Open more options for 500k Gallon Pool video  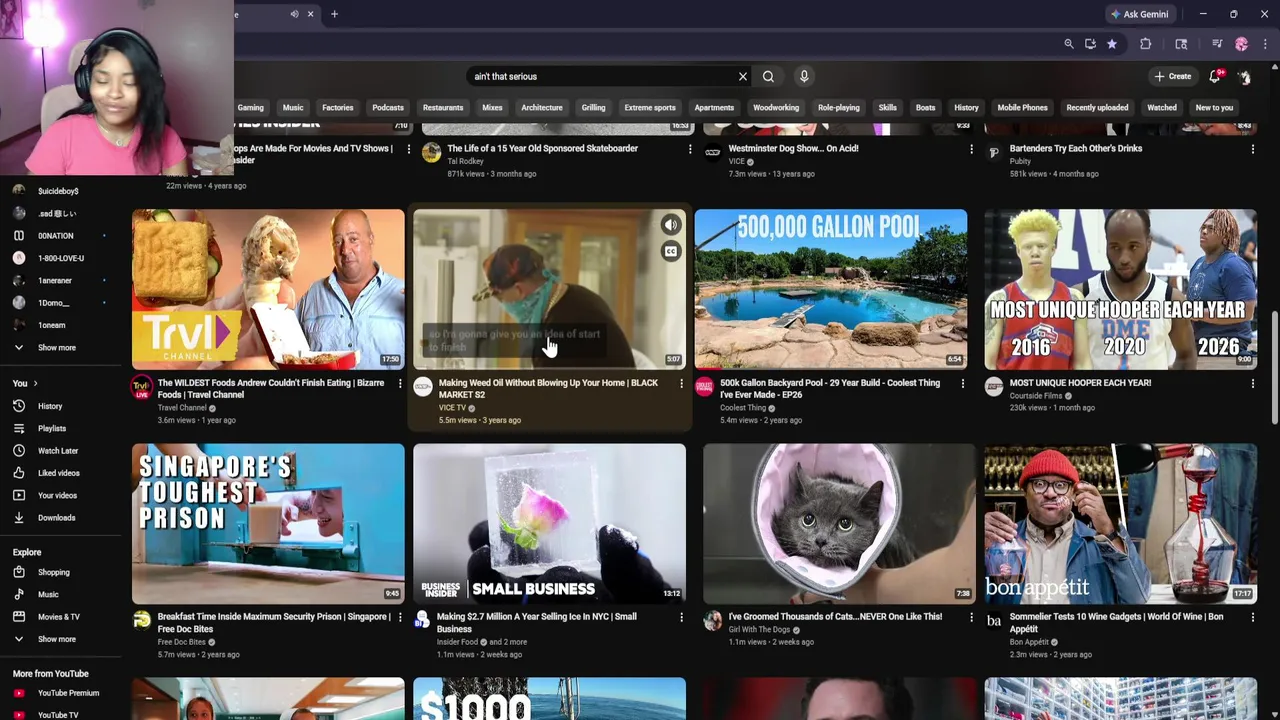(962, 383)
